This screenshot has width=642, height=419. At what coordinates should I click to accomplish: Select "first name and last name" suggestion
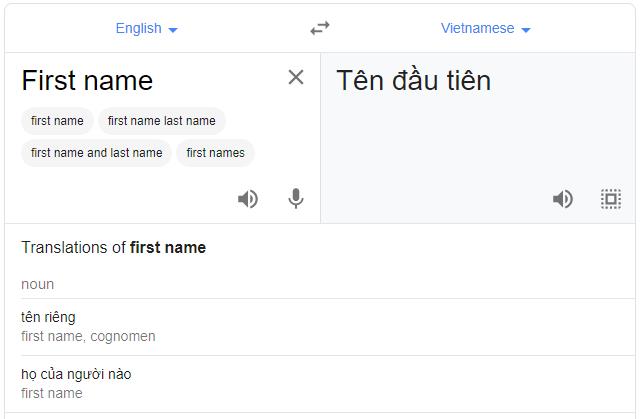[97, 153]
